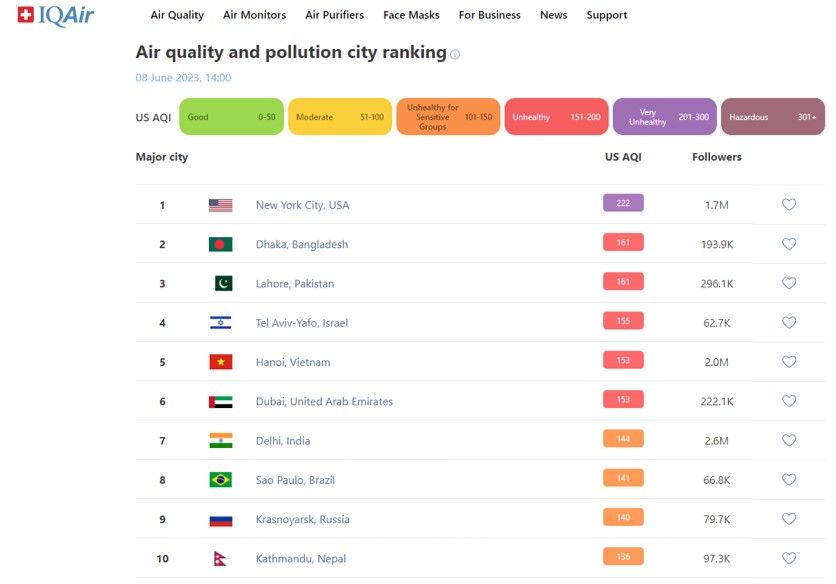Favorite Delhi, India with heart icon

(x=789, y=441)
